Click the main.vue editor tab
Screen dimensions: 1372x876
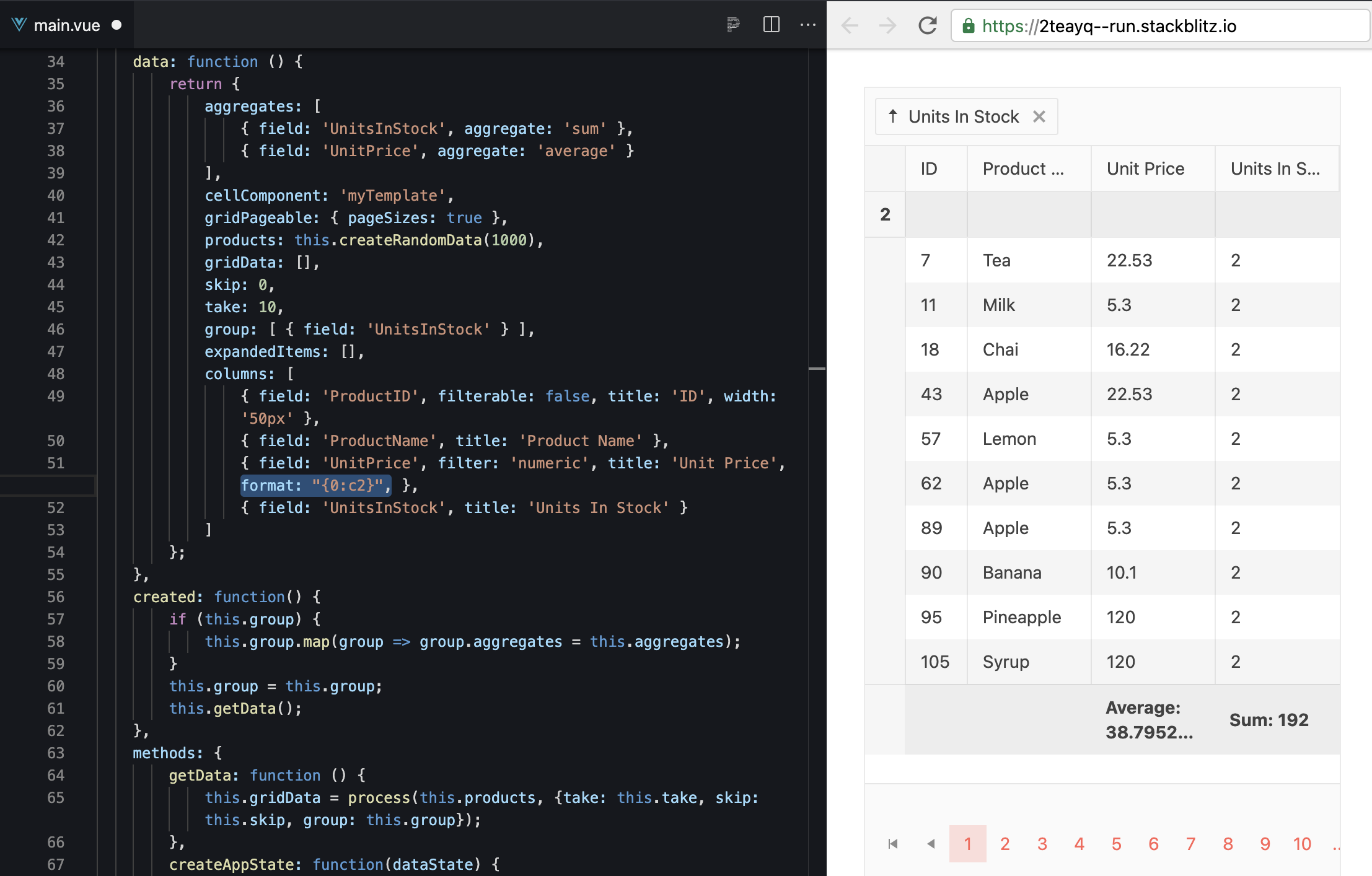click(x=66, y=25)
